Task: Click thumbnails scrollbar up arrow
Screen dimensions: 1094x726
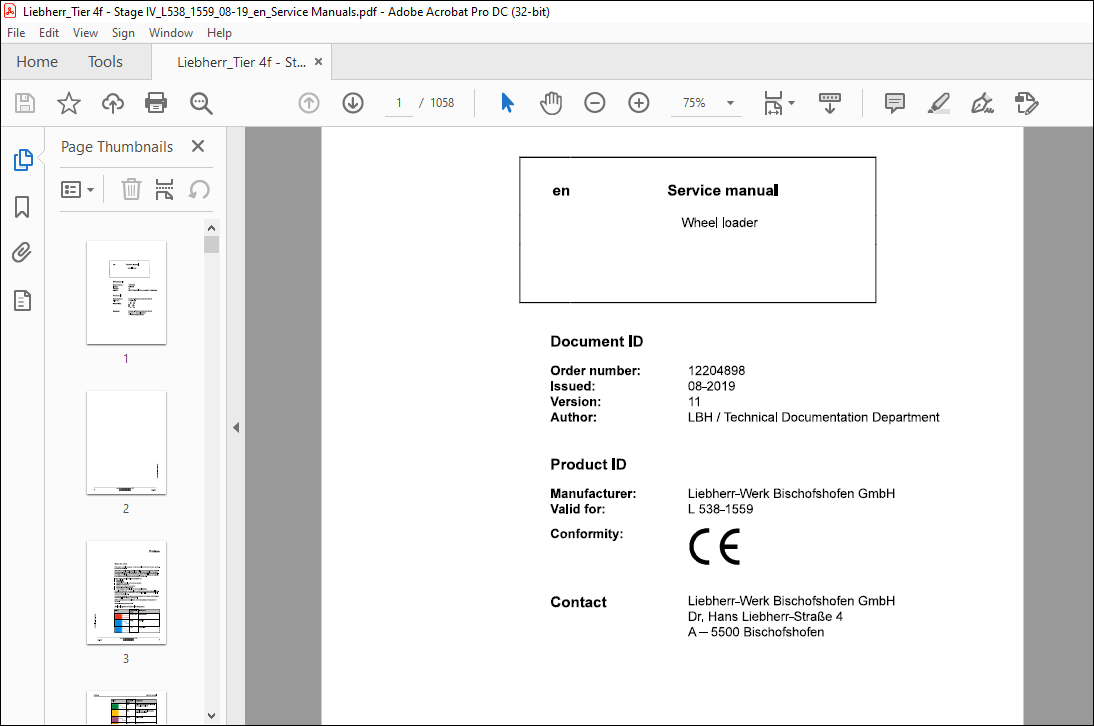Action: 211,228
